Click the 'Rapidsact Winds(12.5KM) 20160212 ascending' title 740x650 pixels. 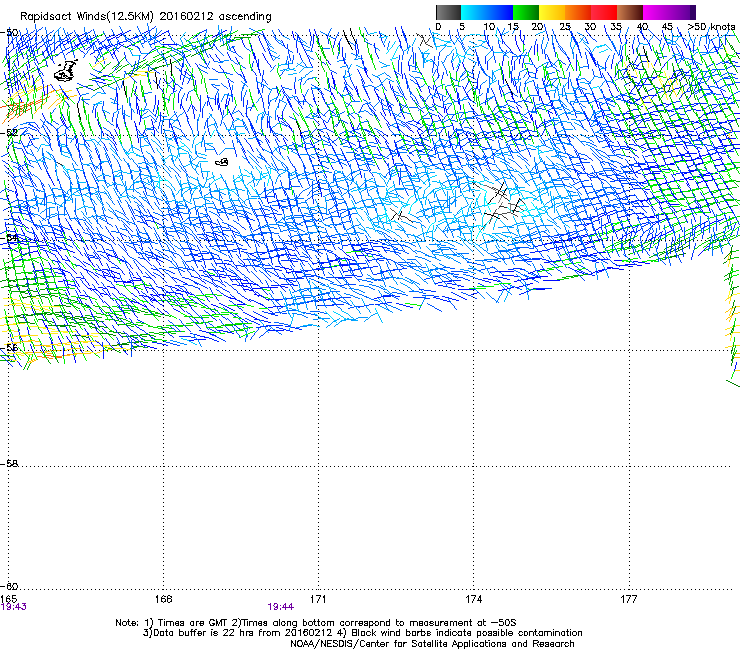click(x=146, y=17)
